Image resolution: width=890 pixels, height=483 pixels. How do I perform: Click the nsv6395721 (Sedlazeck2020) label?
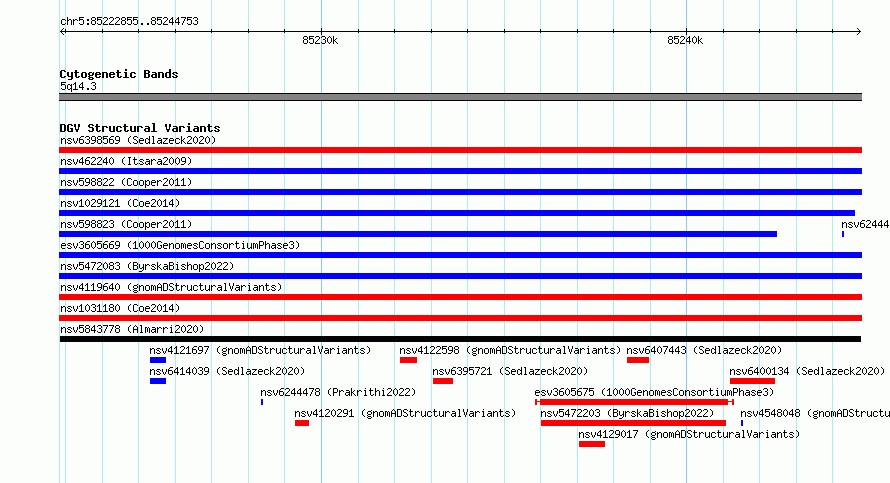[510, 371]
